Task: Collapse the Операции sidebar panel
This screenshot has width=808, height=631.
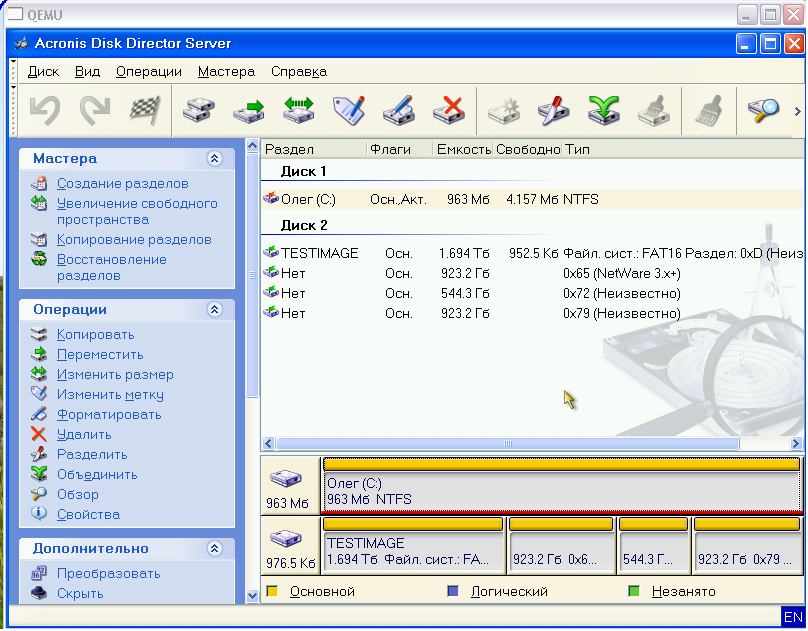Action: pyautogui.click(x=214, y=310)
